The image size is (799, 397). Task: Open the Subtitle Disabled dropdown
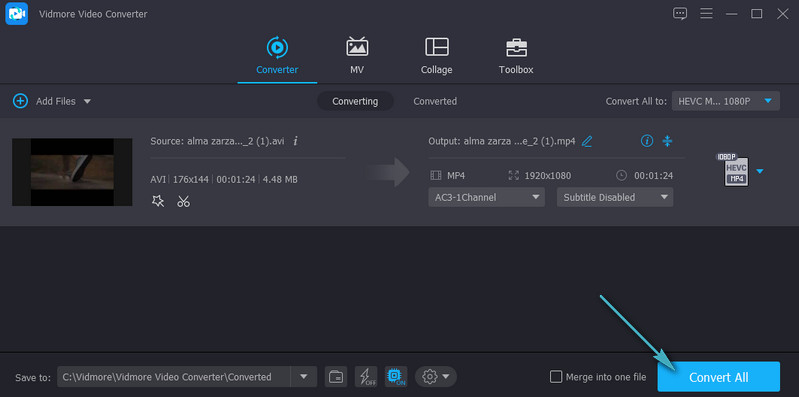pos(615,197)
